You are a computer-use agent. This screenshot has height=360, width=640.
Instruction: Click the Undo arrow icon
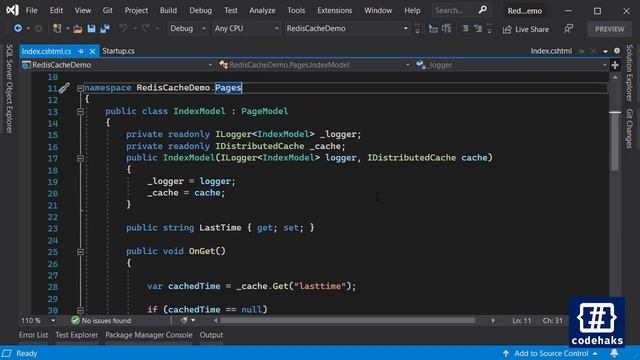point(123,28)
